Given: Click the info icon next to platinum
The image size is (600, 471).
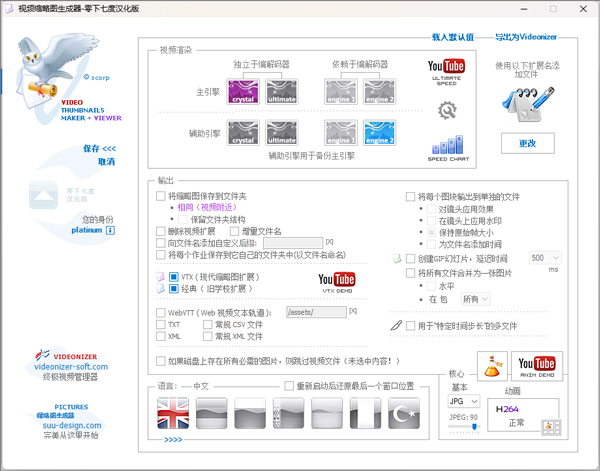Looking at the screenshot, I should click(x=110, y=230).
